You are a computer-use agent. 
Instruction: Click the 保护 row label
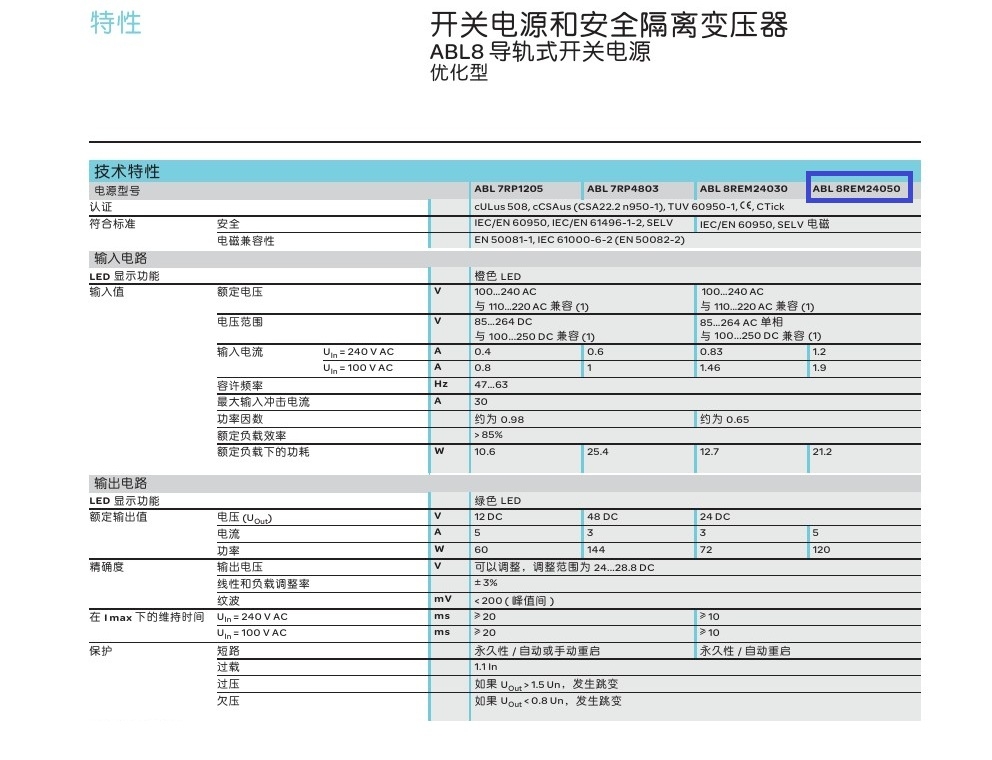click(101, 651)
